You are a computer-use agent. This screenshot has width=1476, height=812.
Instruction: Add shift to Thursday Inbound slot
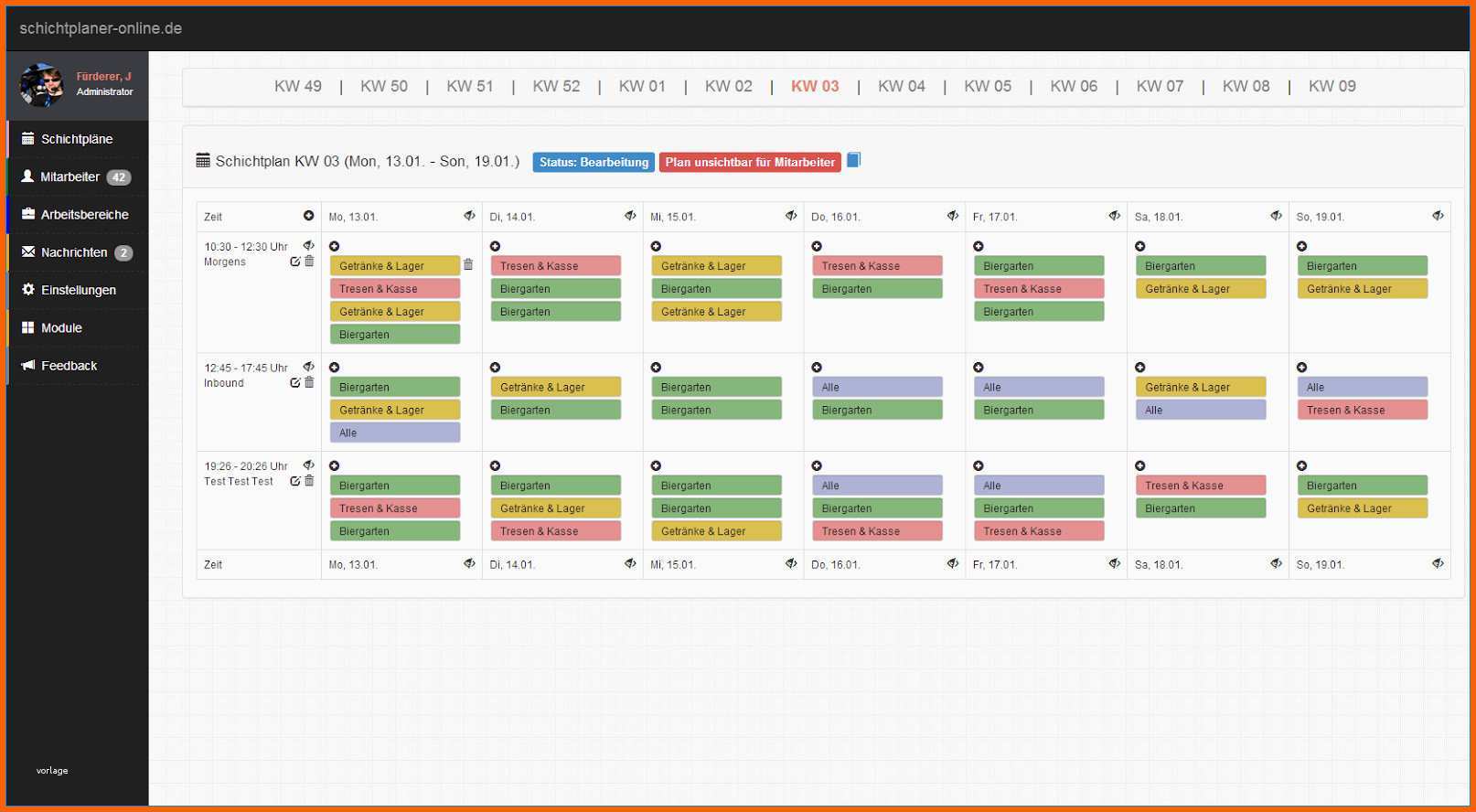coord(818,367)
